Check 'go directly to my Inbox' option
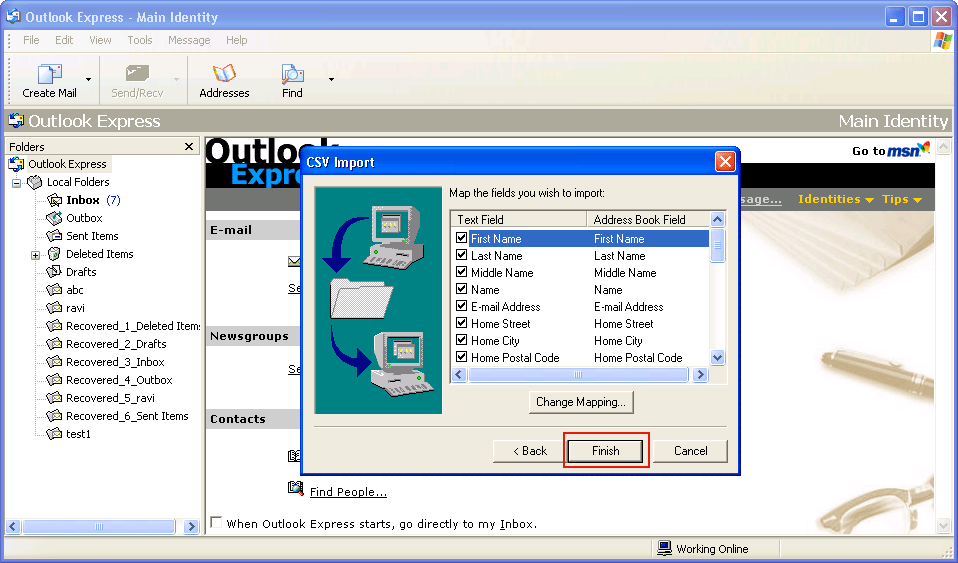The image size is (958, 563). click(x=216, y=523)
